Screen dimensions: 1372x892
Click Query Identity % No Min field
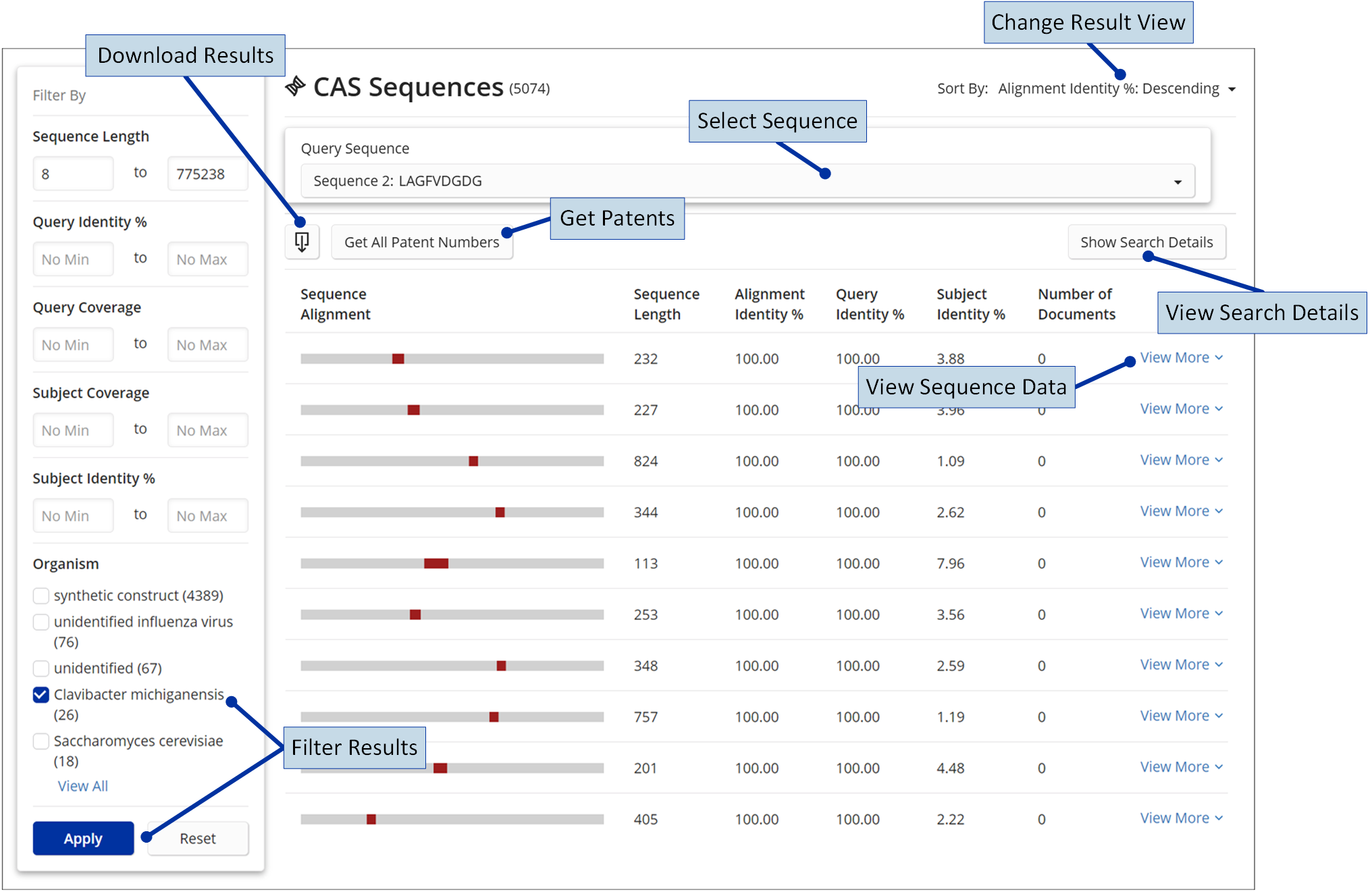73,260
